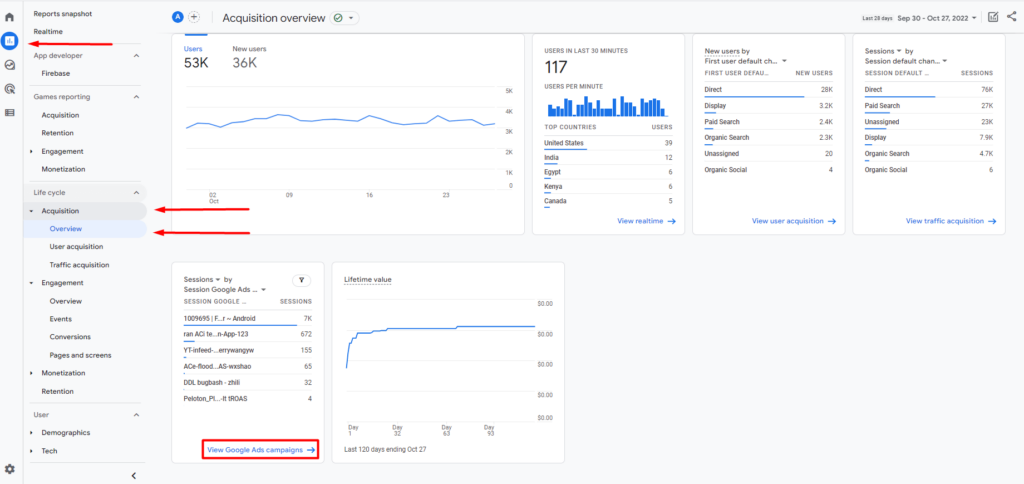Collapse the navigation with left chevron
This screenshot has width=1024, height=484.
[x=134, y=476]
